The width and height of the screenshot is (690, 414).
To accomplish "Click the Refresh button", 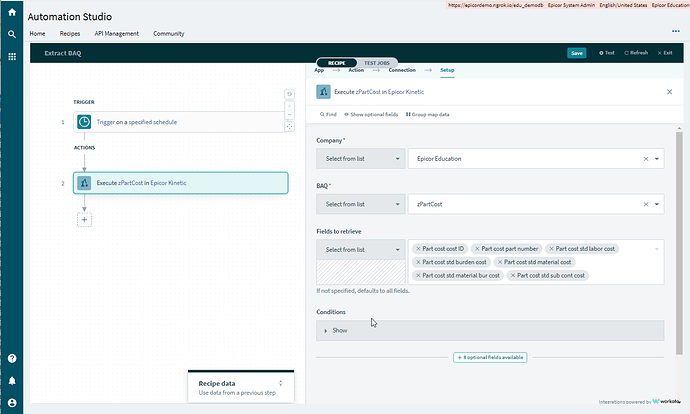I will pos(636,53).
